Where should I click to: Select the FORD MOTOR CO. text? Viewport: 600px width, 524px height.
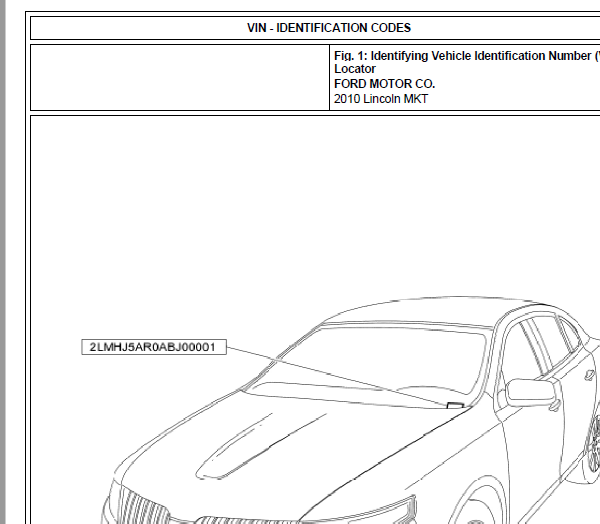click(385, 84)
